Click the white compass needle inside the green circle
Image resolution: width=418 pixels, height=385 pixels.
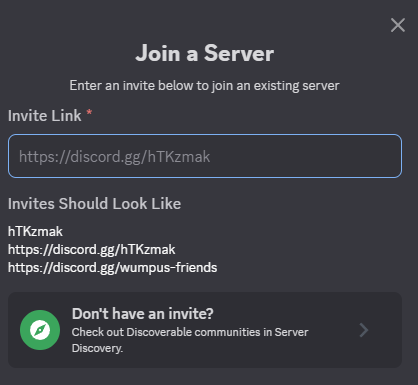point(40,330)
